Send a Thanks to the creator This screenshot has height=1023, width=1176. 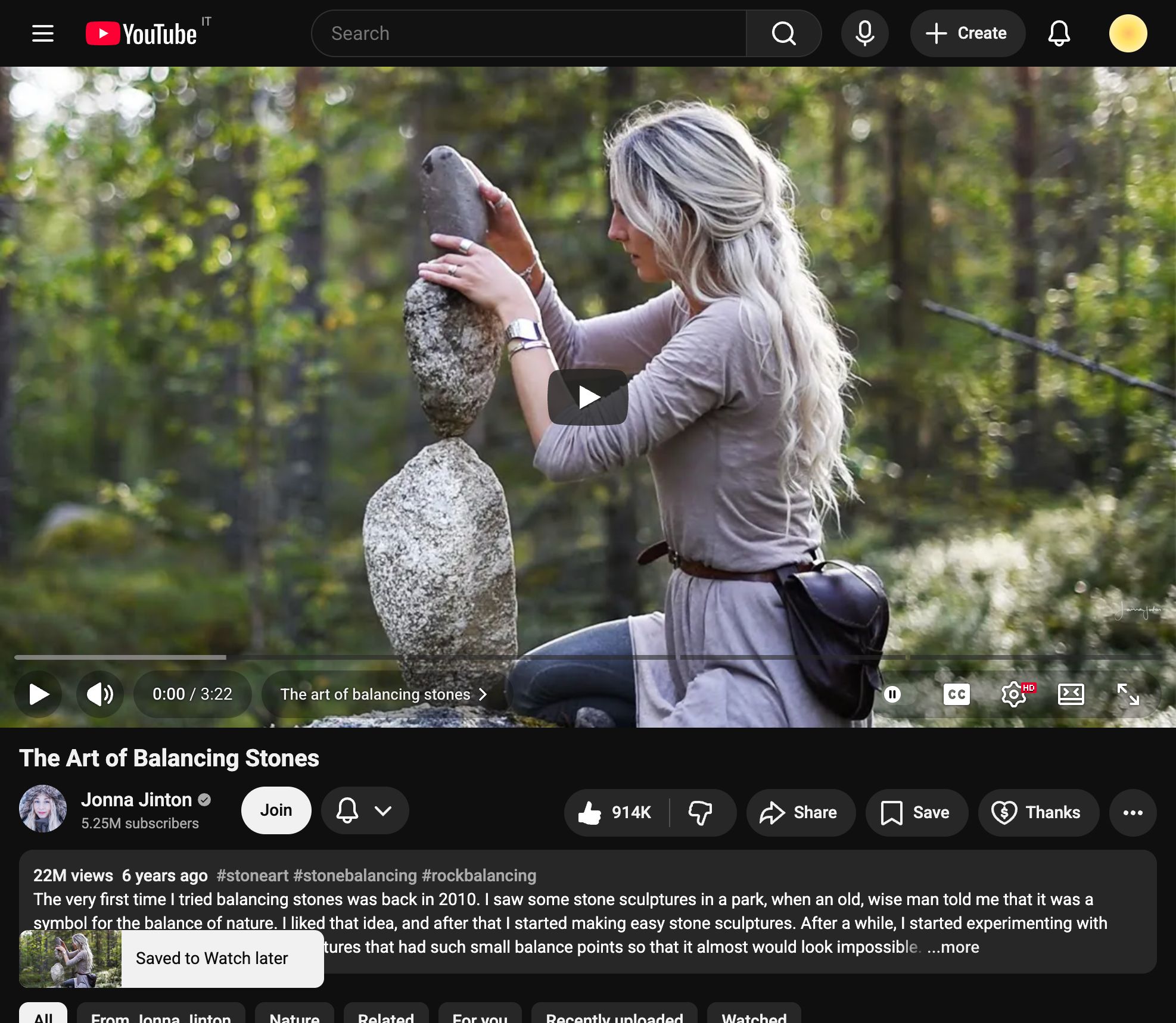point(1038,813)
